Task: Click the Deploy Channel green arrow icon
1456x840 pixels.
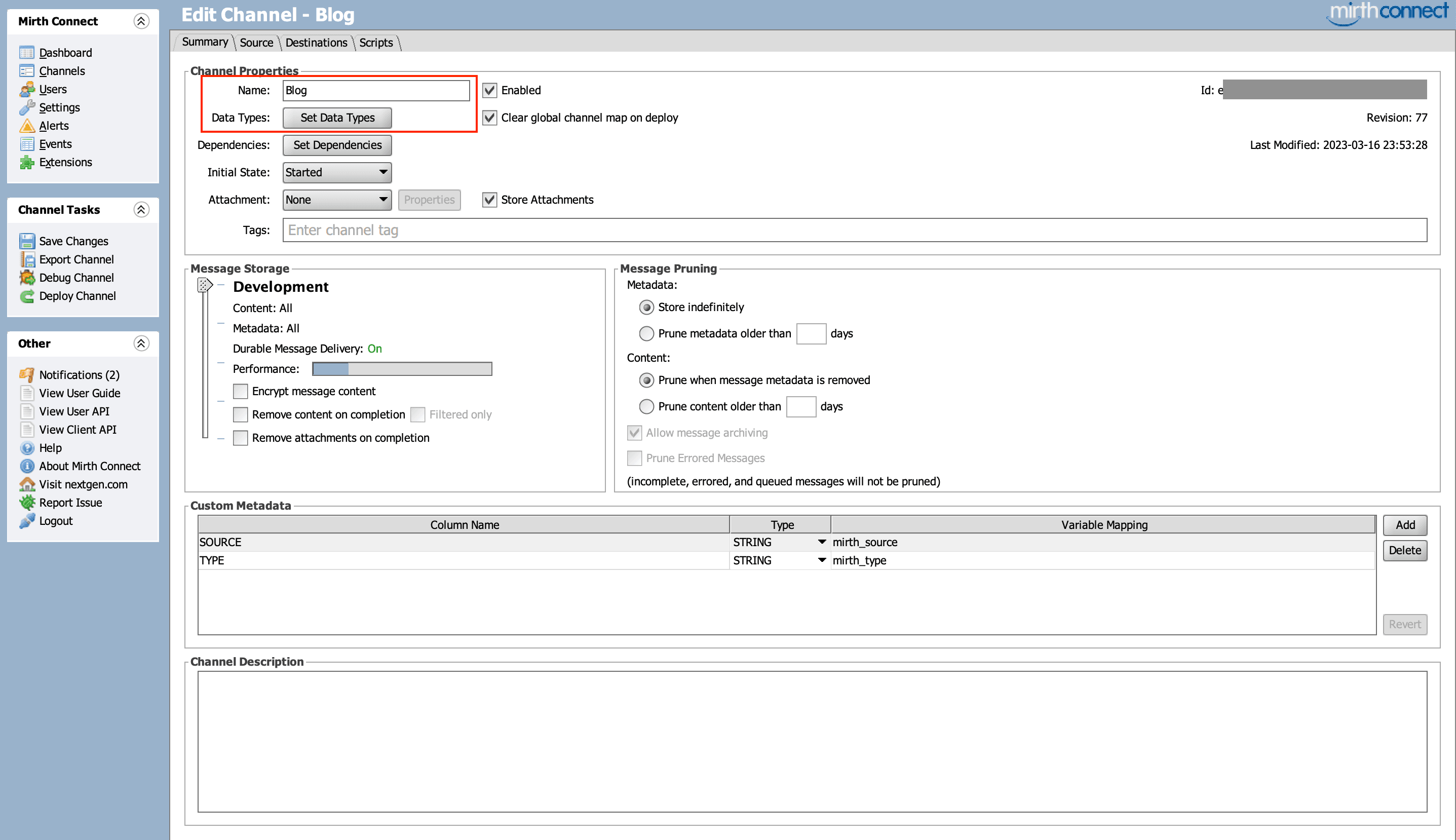Action: point(26,296)
